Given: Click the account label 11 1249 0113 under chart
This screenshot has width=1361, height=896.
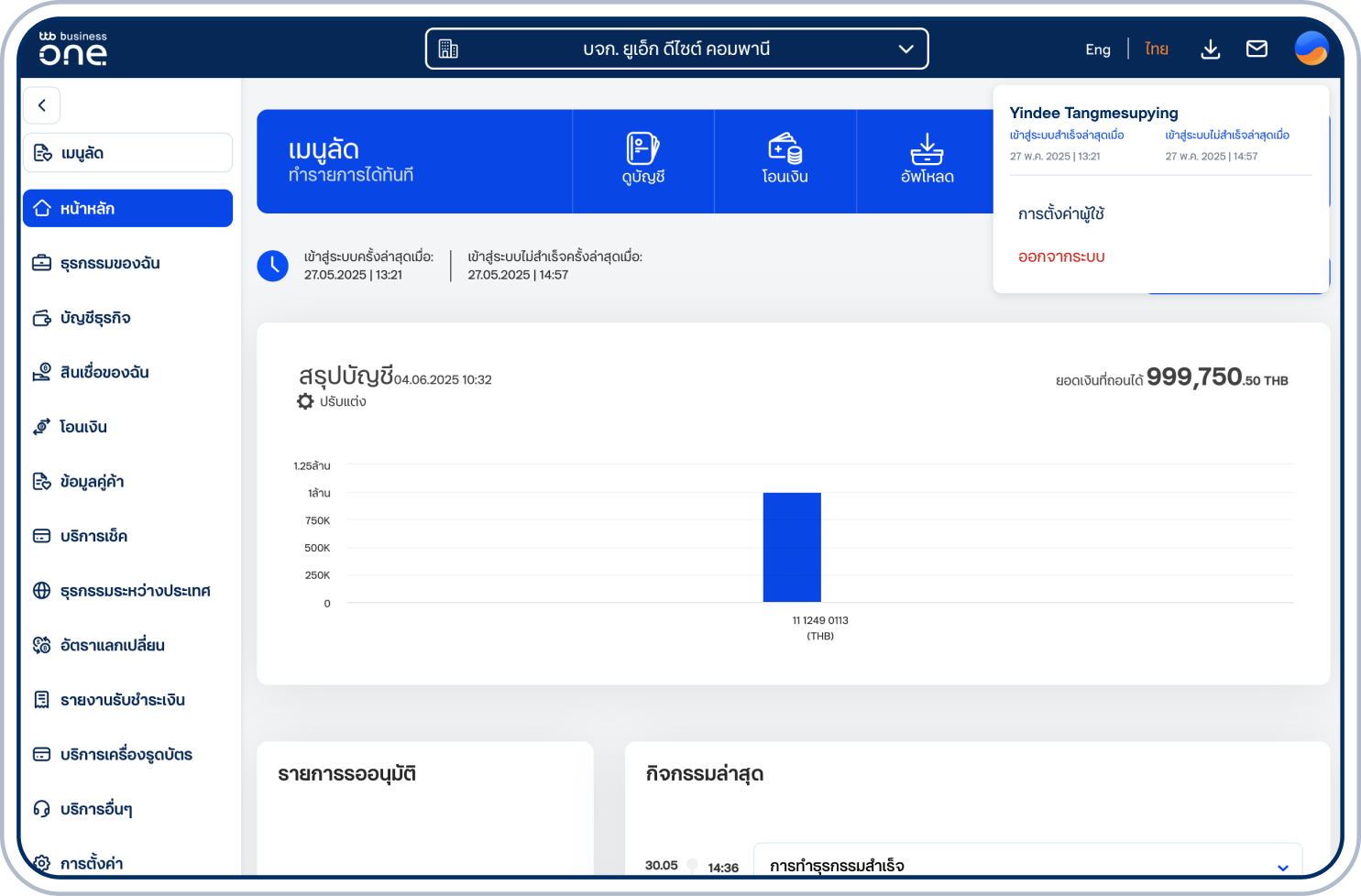Looking at the screenshot, I should [x=820, y=620].
